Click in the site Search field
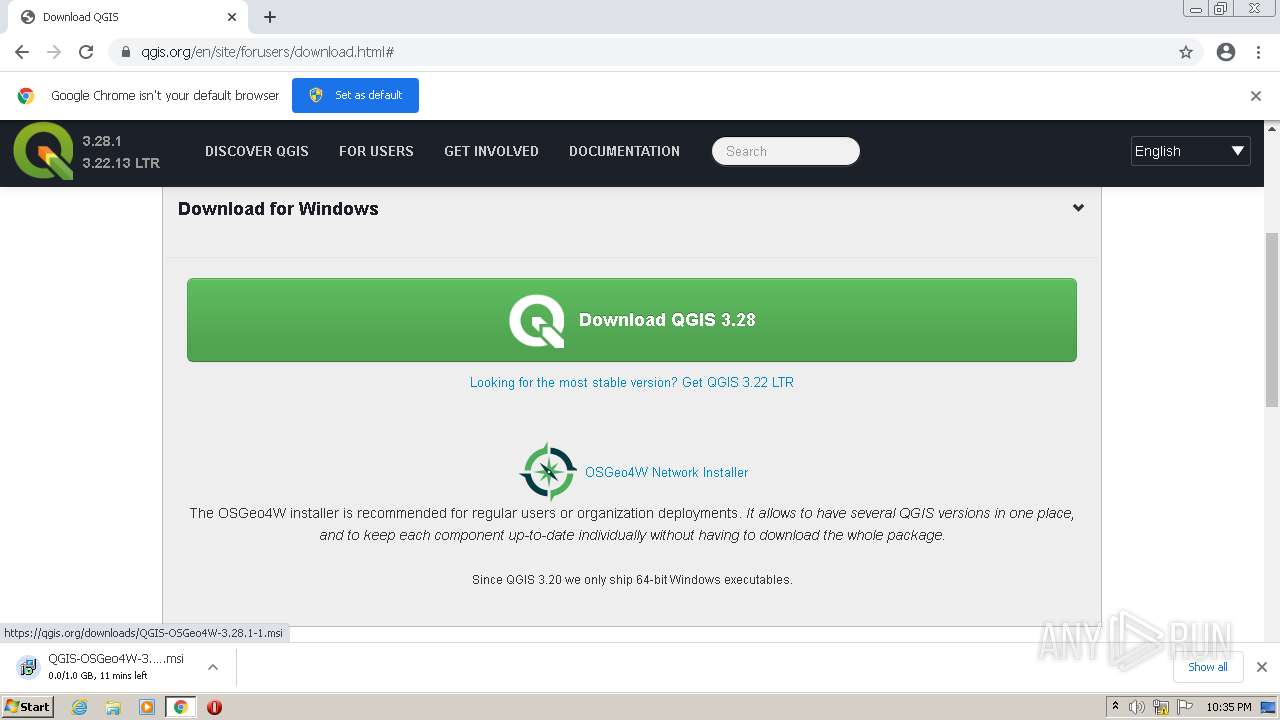Screen dimensions: 1280x720 tap(786, 151)
